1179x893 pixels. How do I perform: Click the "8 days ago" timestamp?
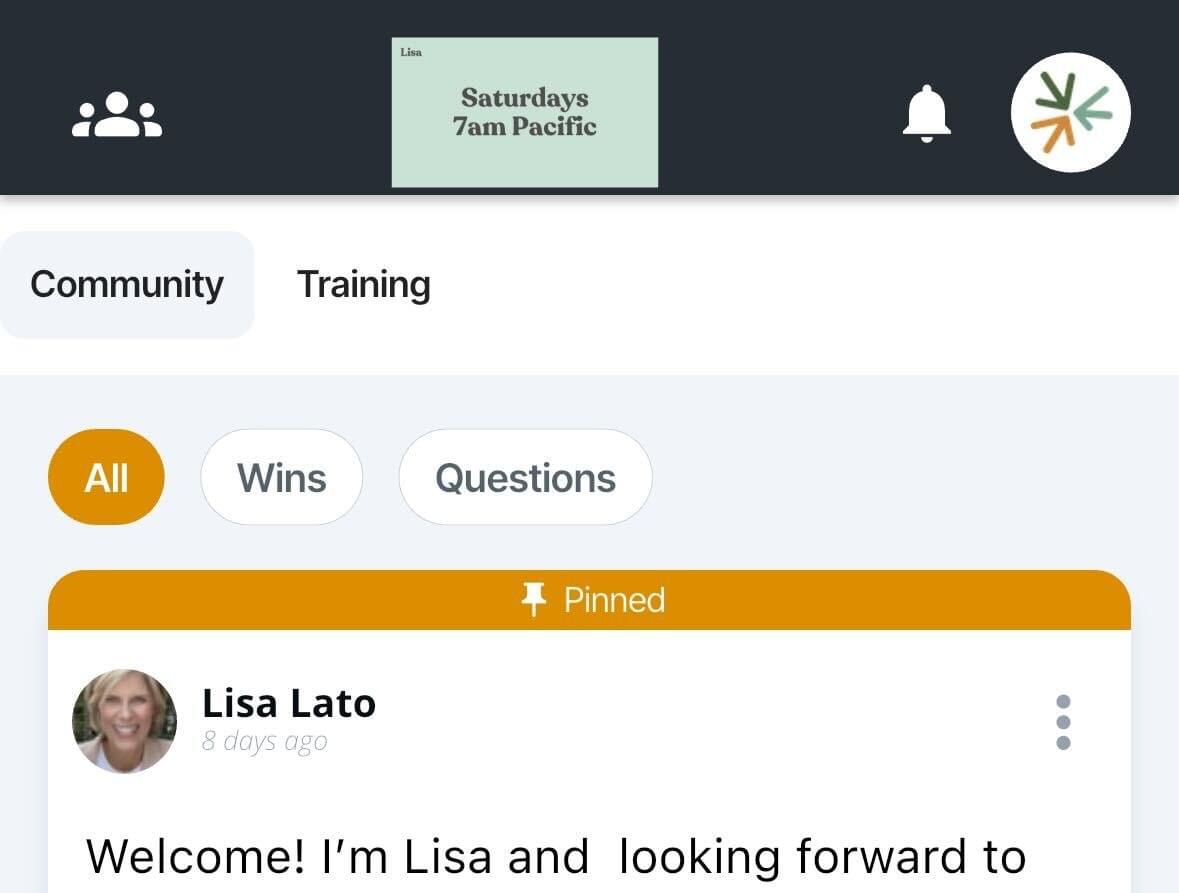click(x=264, y=742)
